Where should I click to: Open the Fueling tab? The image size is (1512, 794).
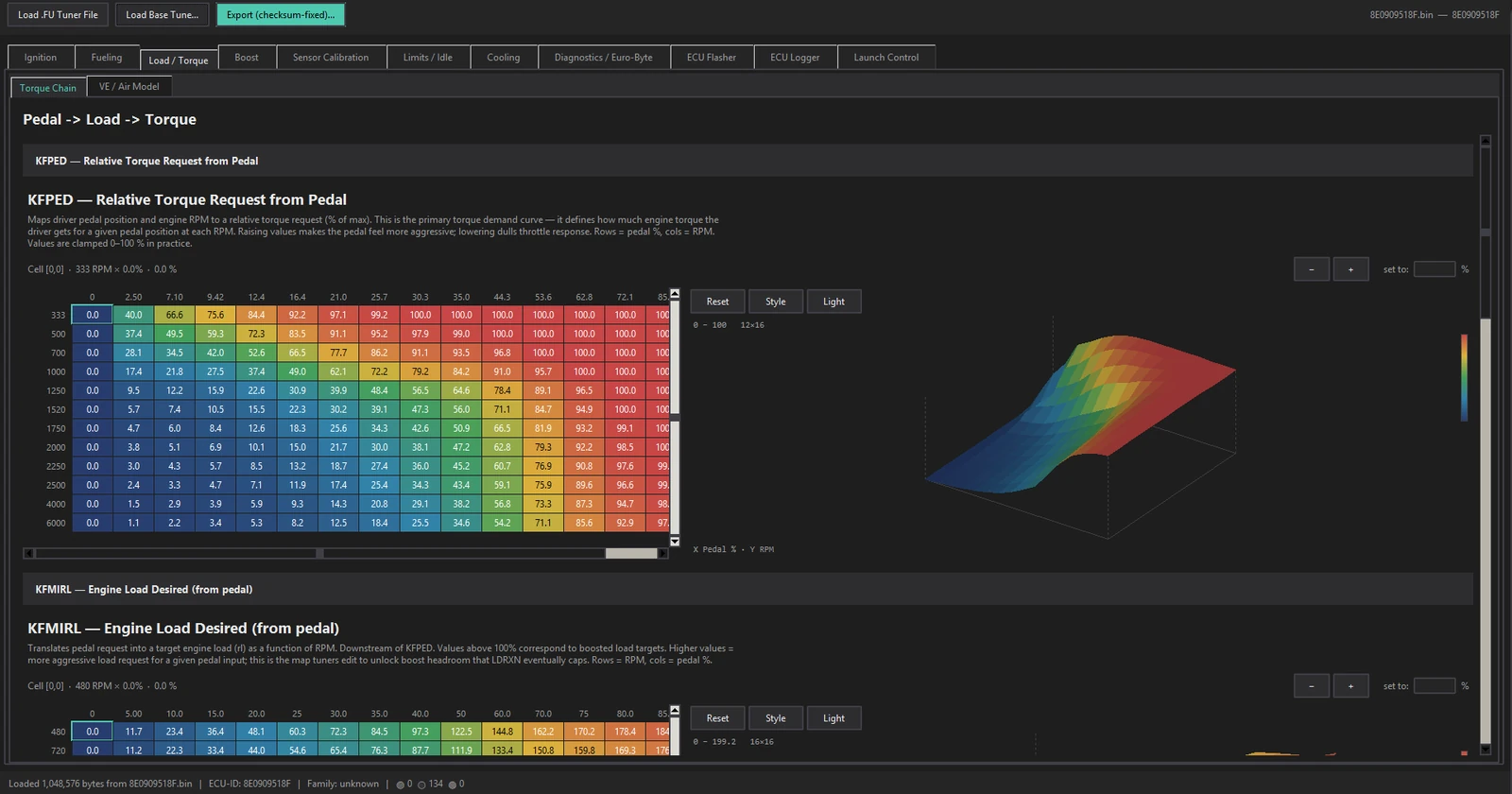[107, 58]
